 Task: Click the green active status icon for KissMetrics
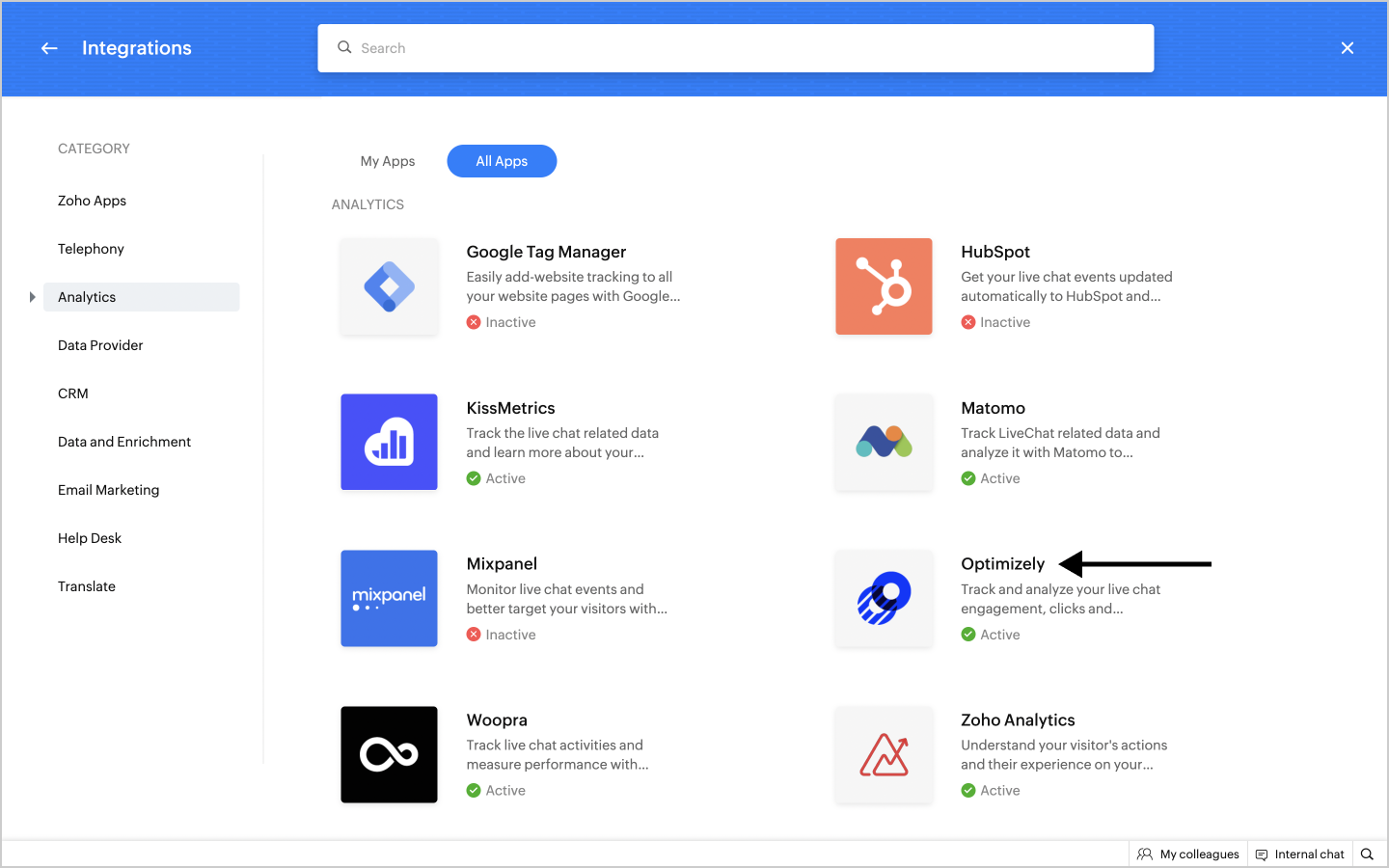pos(474,478)
